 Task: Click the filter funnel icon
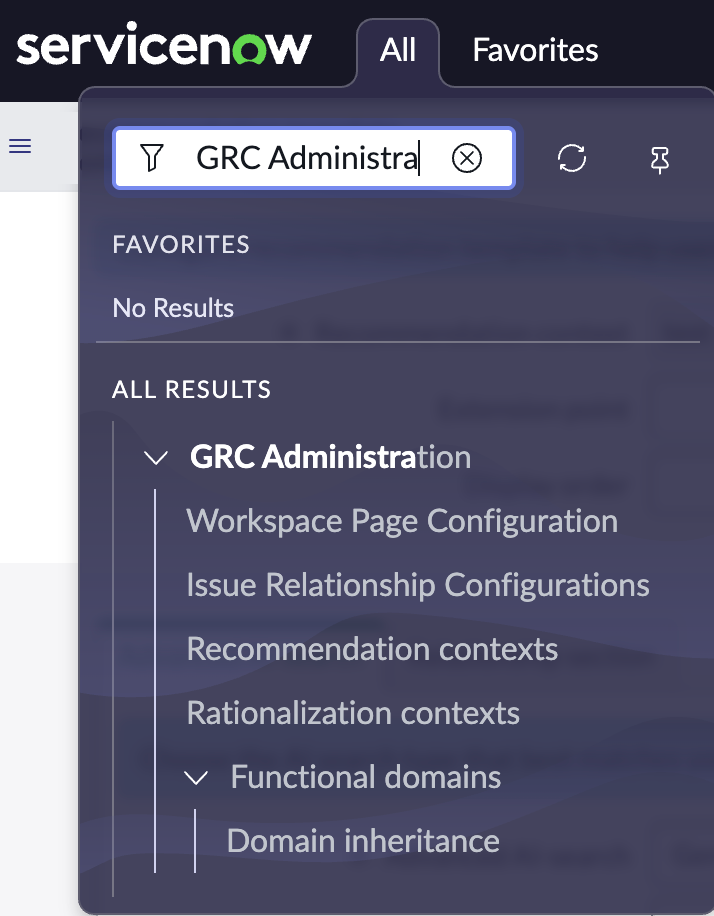152,158
